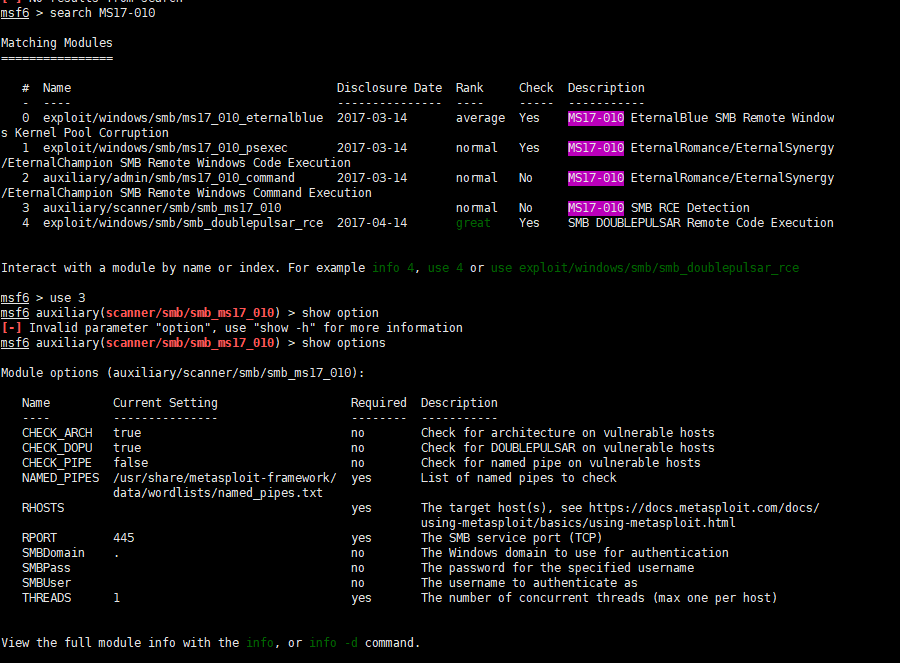
Task: Click the 'show option' command text
Action: [340, 313]
